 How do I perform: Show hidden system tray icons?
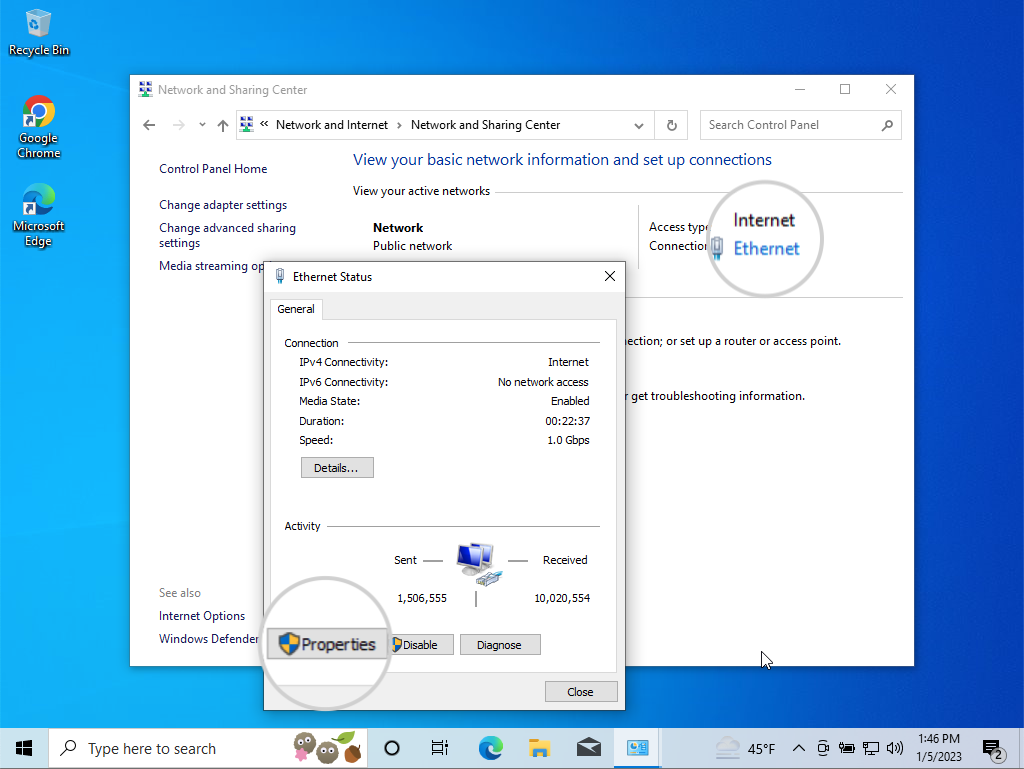799,748
